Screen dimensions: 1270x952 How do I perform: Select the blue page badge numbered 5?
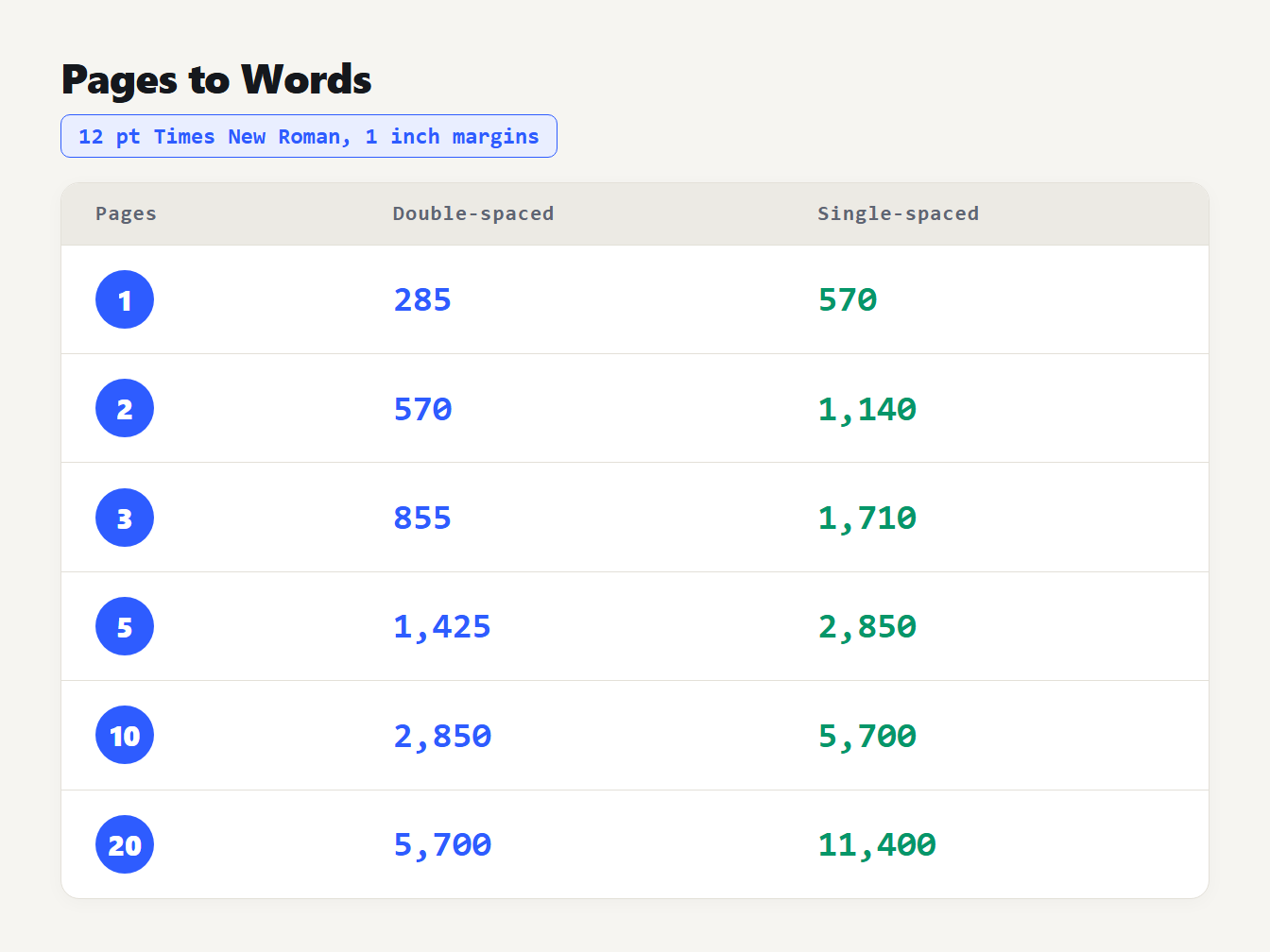(125, 626)
